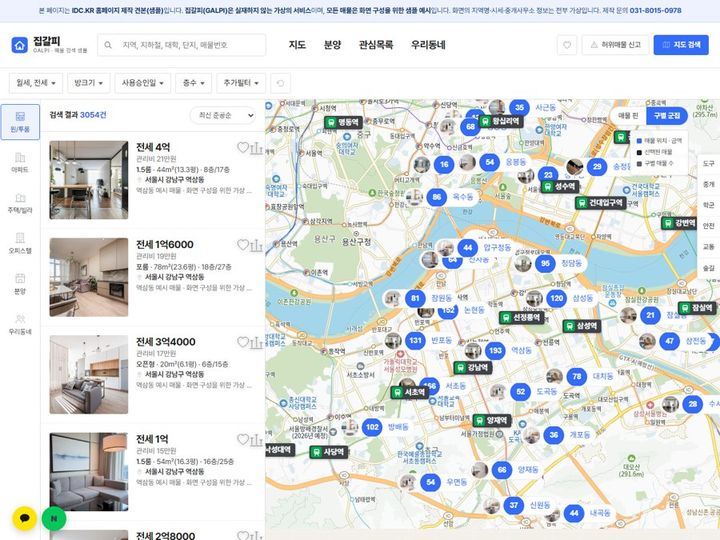
Task: Select the 원/투룸 sidebar tab
Action: pyautogui.click(x=20, y=122)
